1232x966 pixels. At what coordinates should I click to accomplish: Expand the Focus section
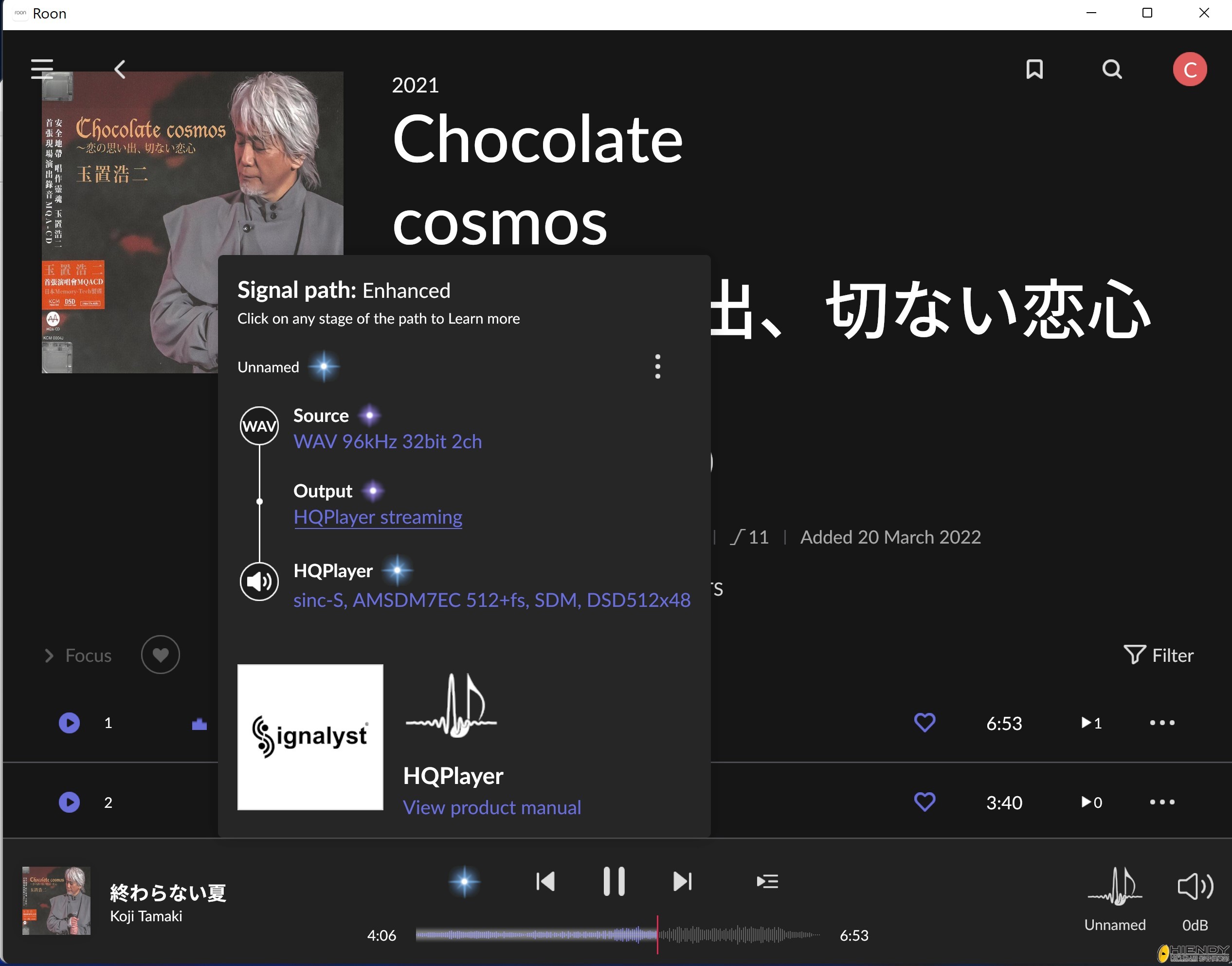[78, 655]
